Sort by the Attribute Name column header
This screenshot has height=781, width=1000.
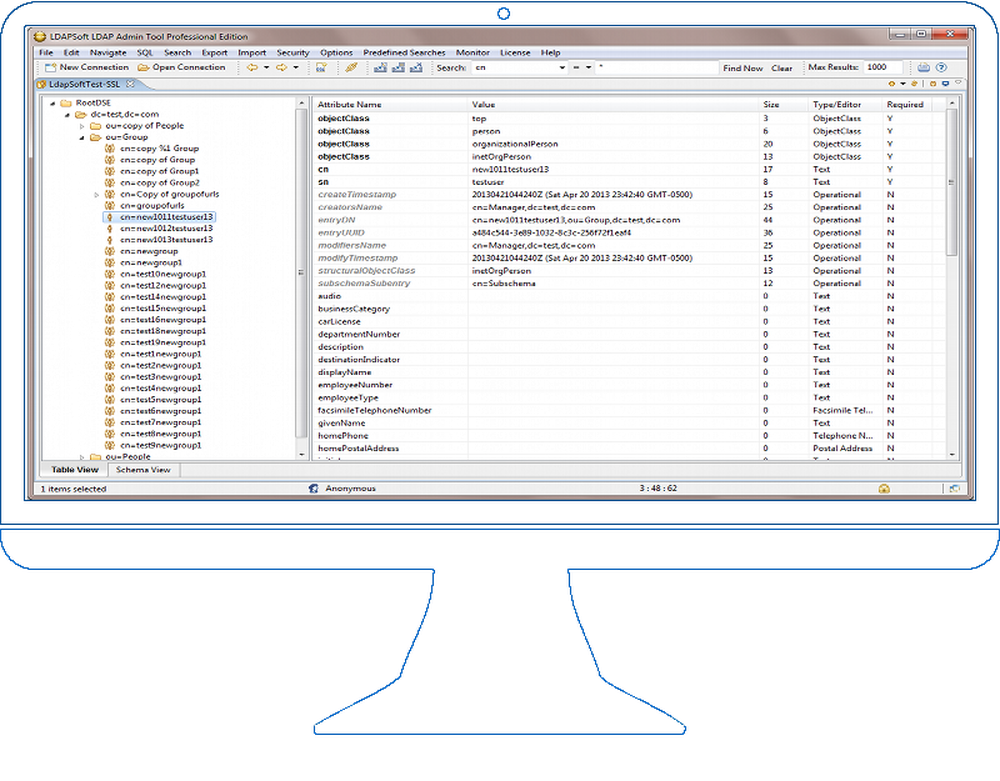pyautogui.click(x=389, y=105)
